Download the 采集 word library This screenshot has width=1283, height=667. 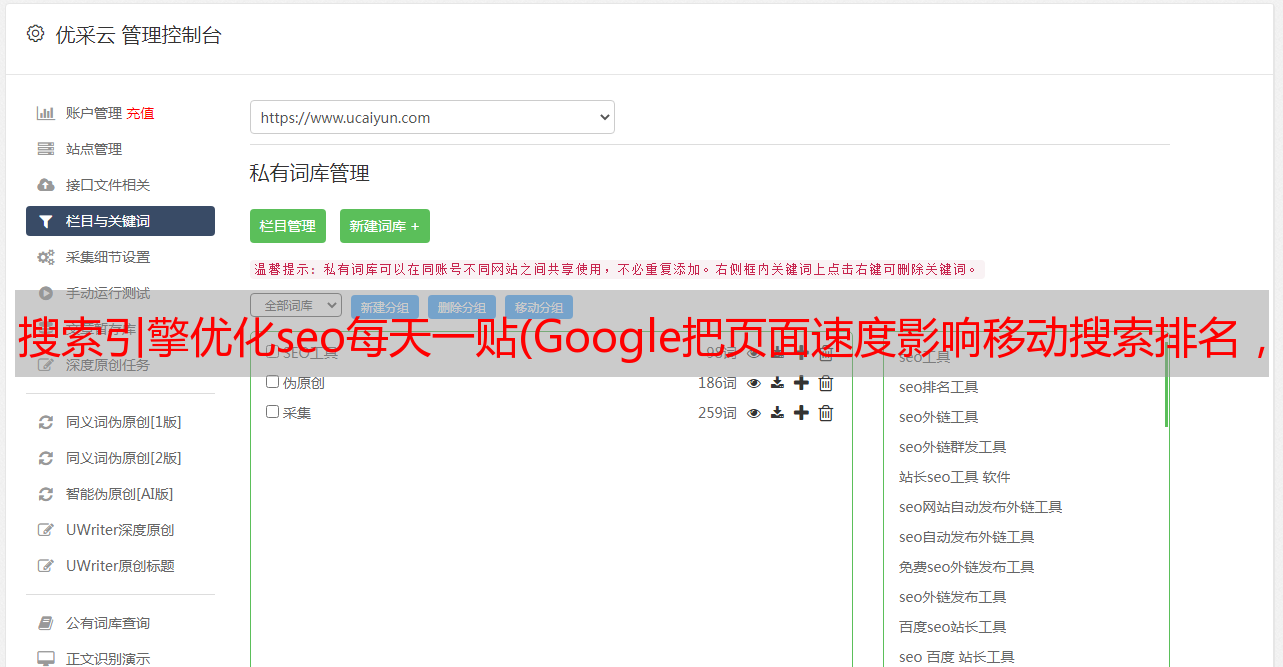pyautogui.click(x=777, y=413)
